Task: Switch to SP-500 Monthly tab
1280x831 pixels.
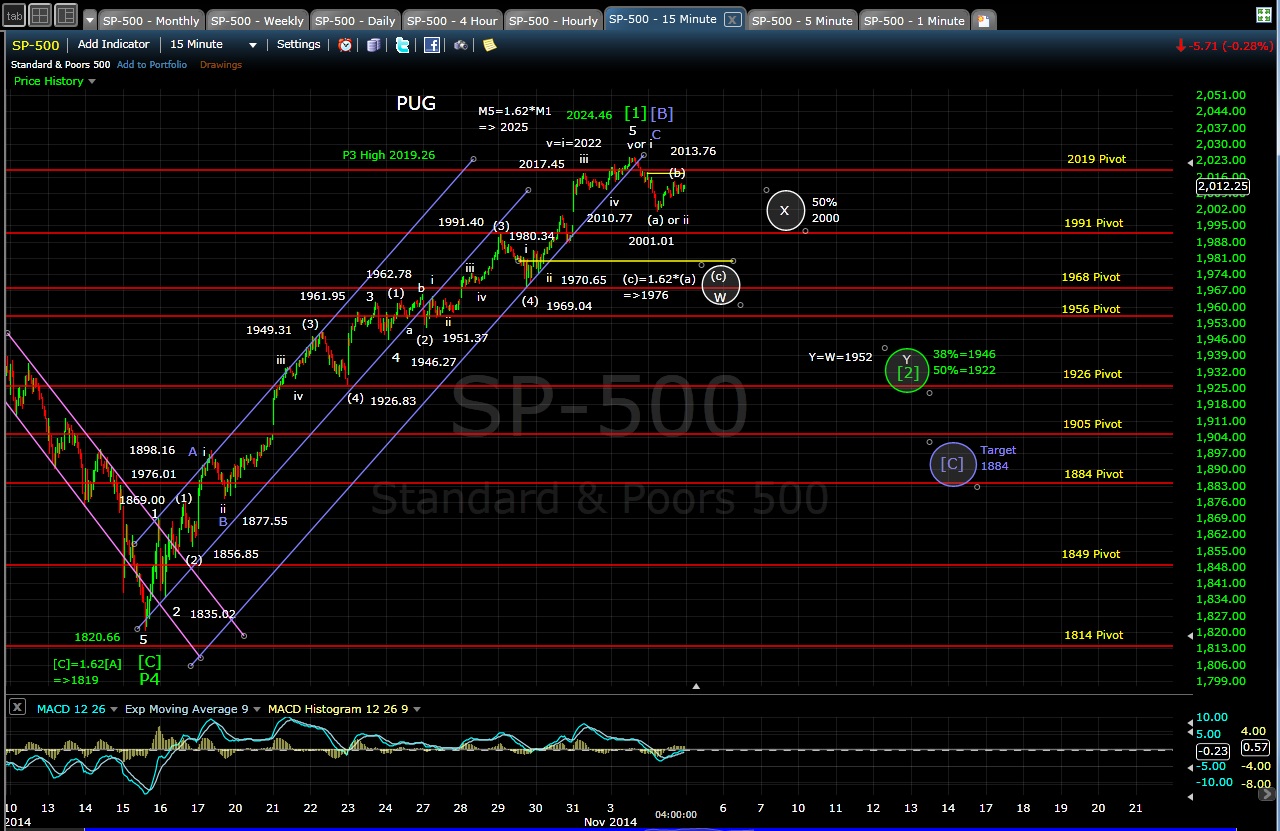Action: (x=152, y=20)
